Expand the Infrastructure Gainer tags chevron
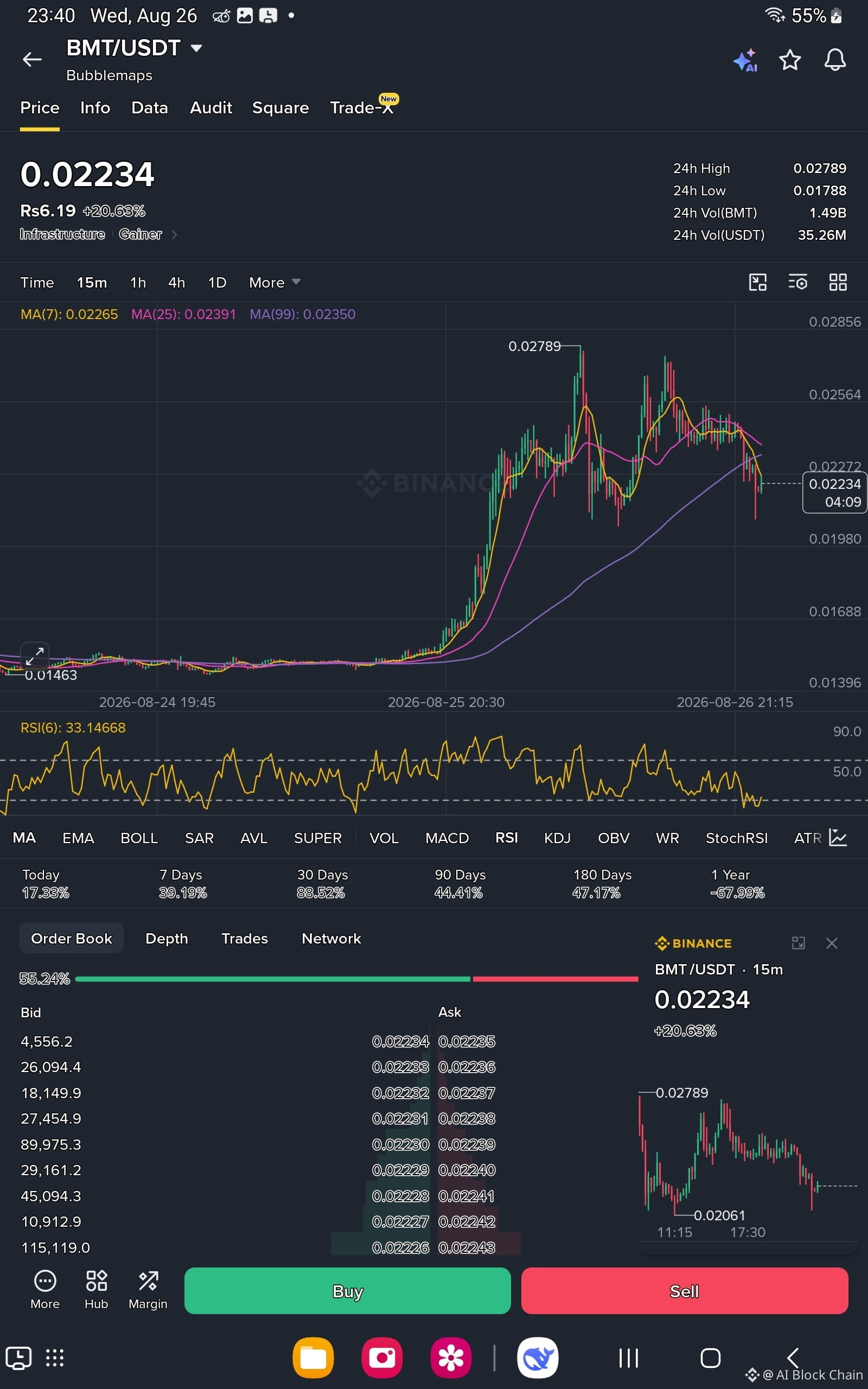Screen dimensions: 868x1389 tap(174, 234)
